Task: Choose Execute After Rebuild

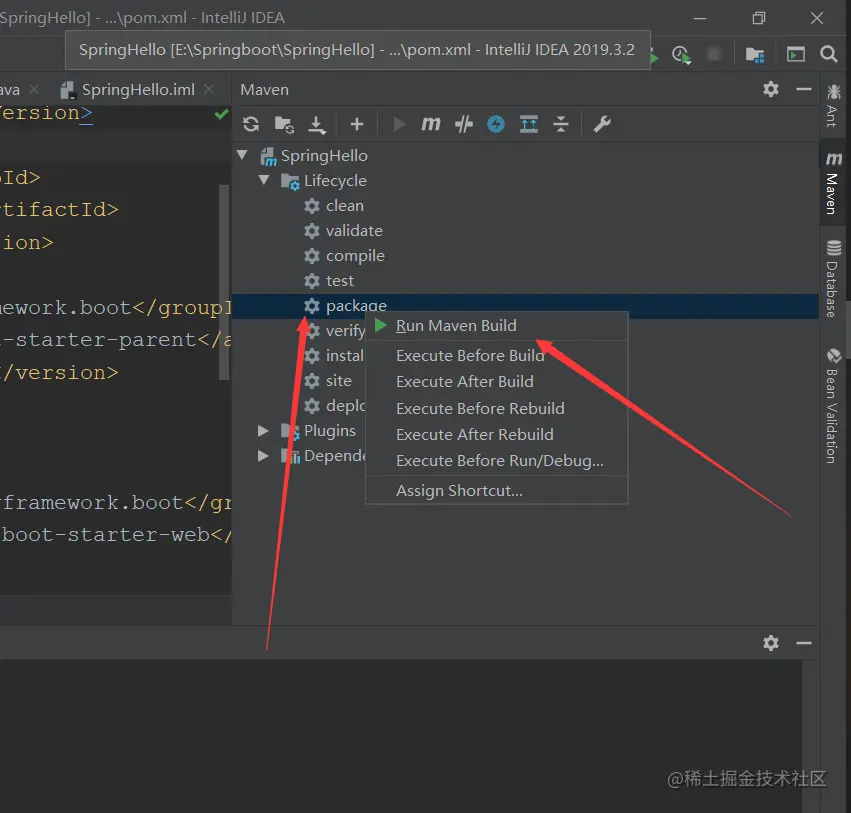Action: tap(497, 434)
